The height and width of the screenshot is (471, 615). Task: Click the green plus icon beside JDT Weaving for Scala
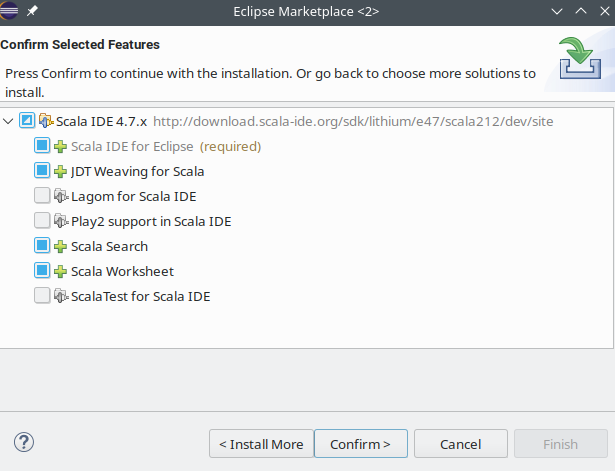pos(60,172)
